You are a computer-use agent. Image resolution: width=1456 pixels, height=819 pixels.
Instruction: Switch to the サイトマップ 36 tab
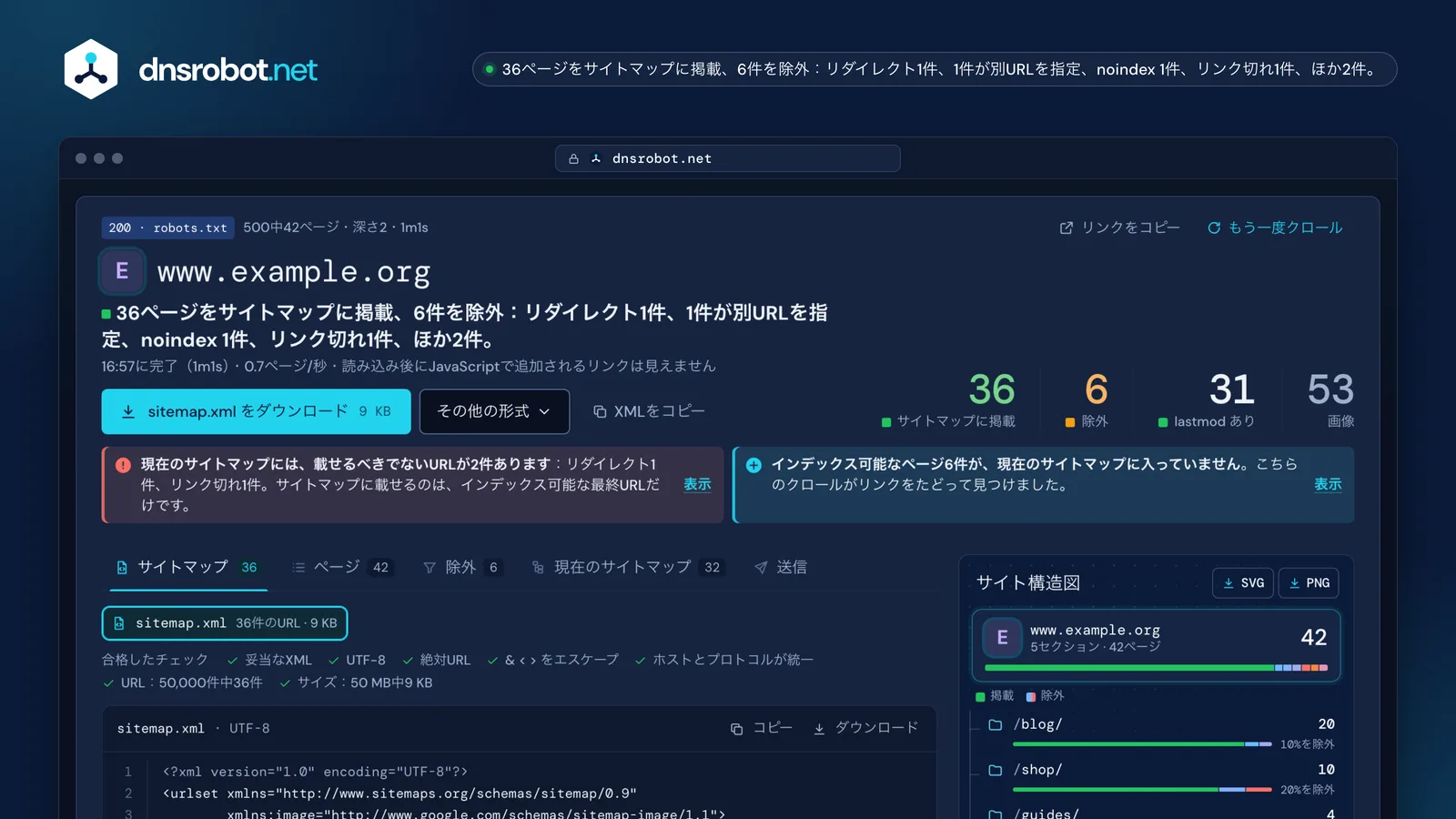click(x=187, y=567)
